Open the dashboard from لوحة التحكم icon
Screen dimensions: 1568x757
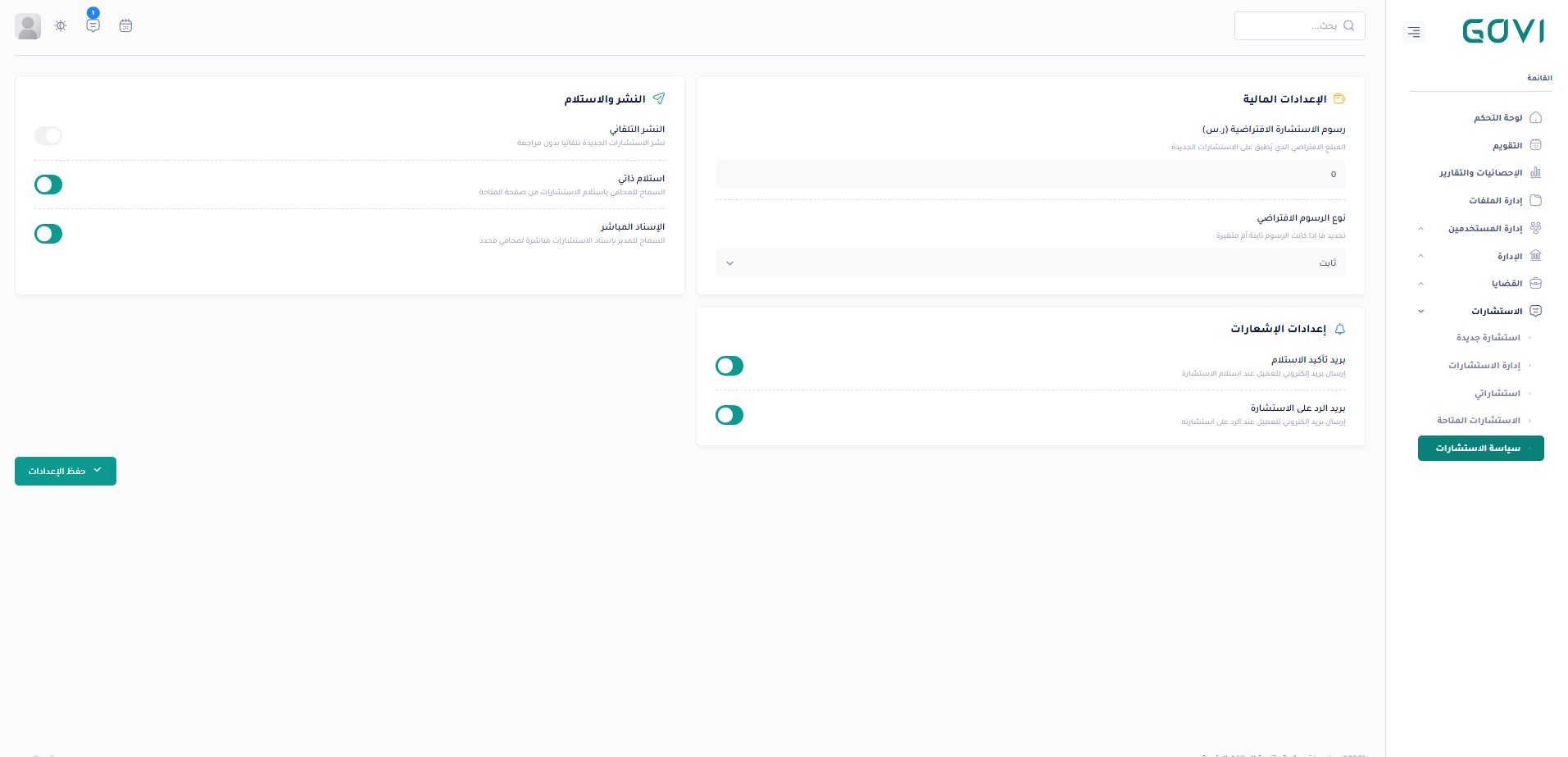(x=1536, y=117)
